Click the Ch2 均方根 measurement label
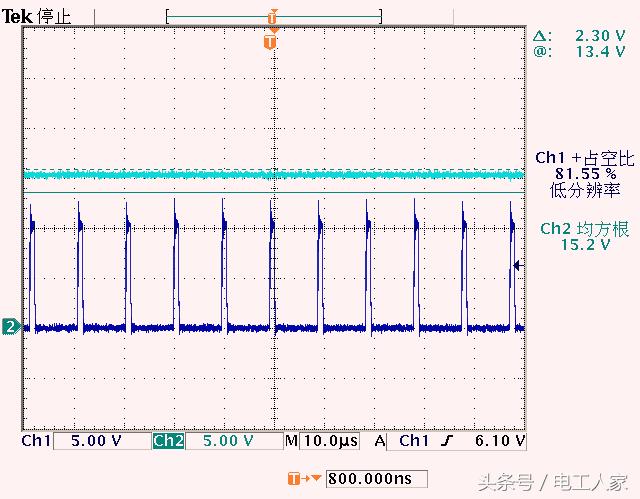This screenshot has width=640, height=499. click(x=584, y=229)
